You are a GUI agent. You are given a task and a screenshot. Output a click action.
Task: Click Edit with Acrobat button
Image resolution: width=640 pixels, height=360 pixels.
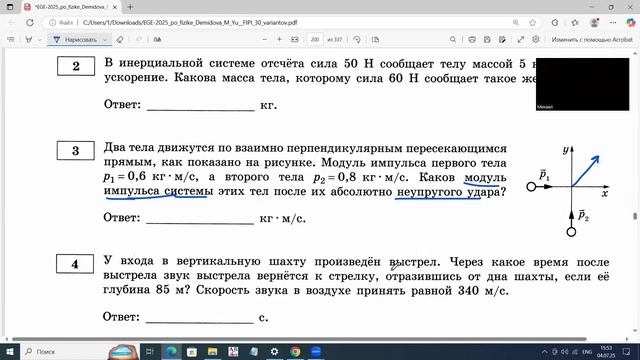click(592, 40)
